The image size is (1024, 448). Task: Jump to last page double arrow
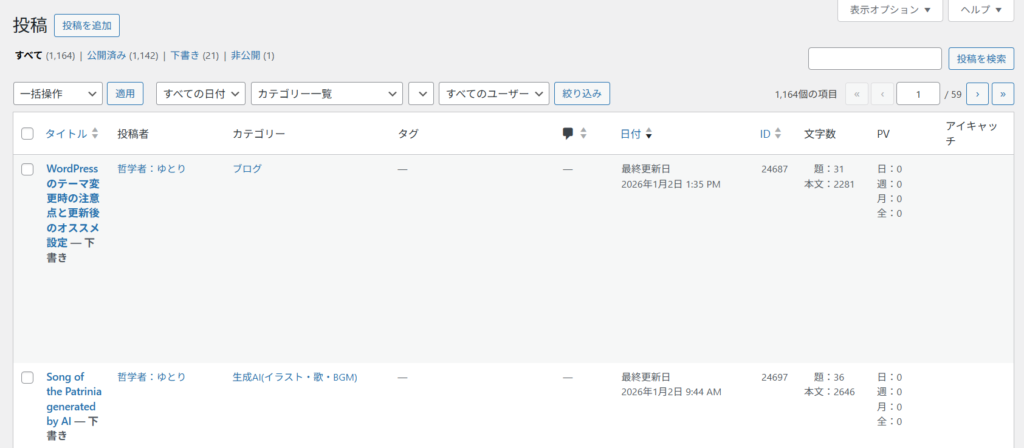point(1002,94)
